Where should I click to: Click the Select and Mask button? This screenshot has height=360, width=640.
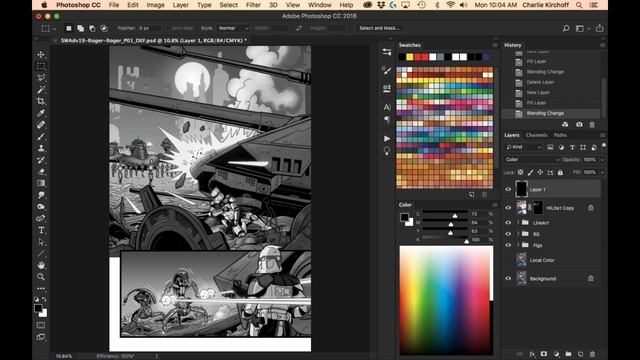tap(379, 28)
